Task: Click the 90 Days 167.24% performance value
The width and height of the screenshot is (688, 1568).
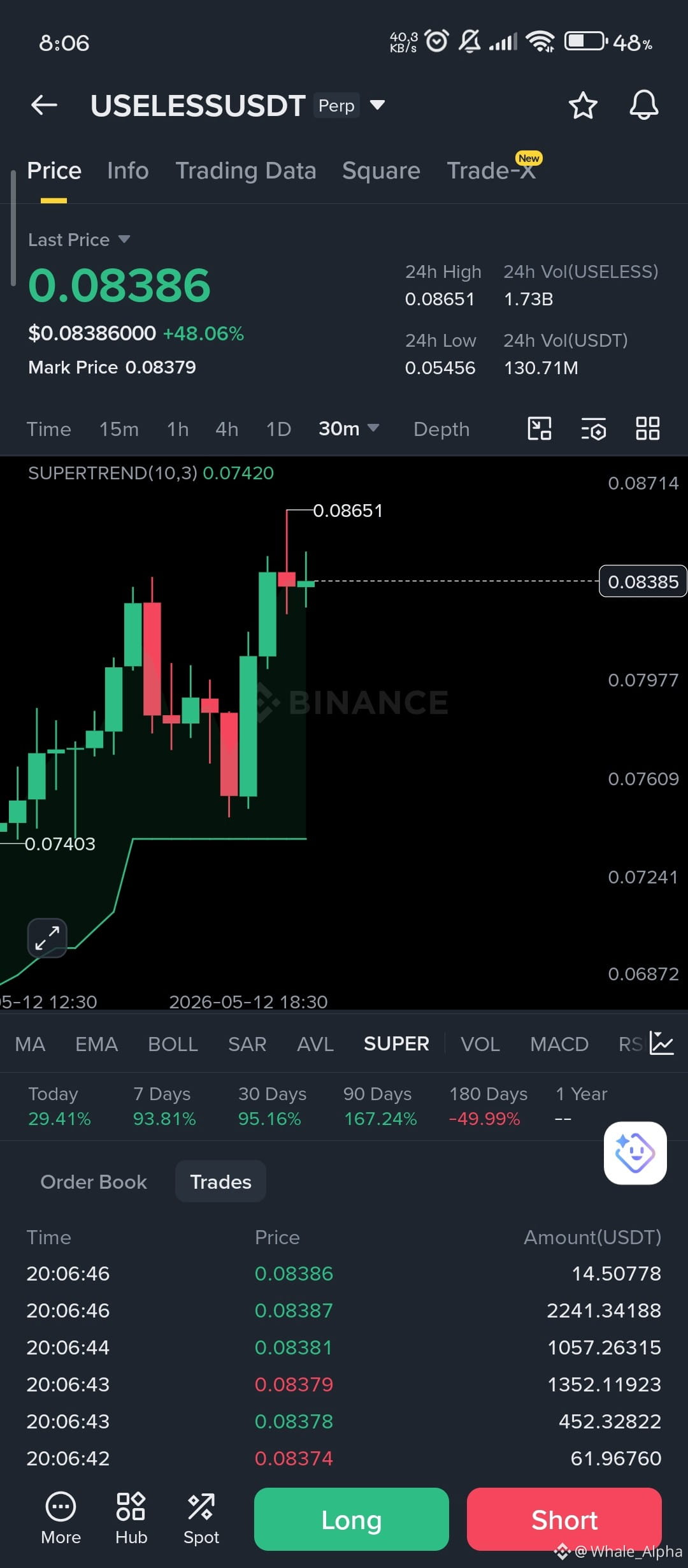Action: 380,1119
